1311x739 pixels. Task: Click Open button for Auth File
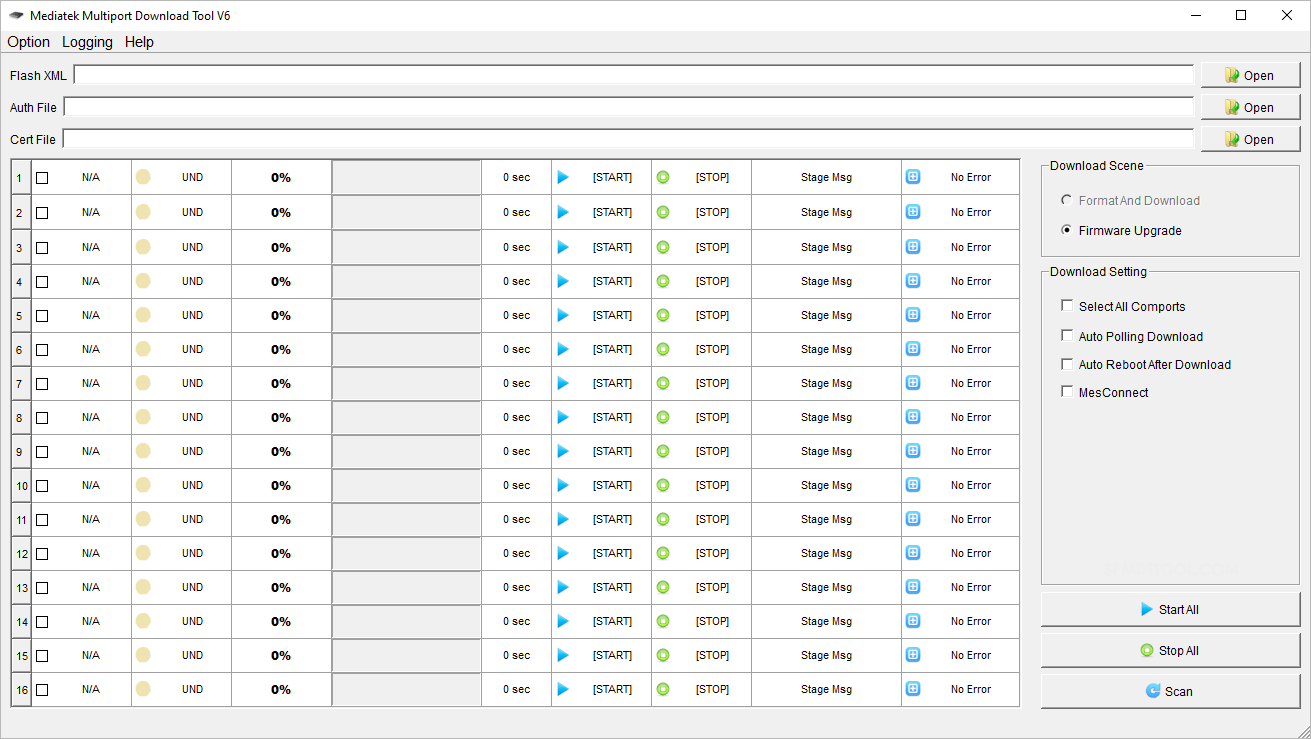(1251, 107)
